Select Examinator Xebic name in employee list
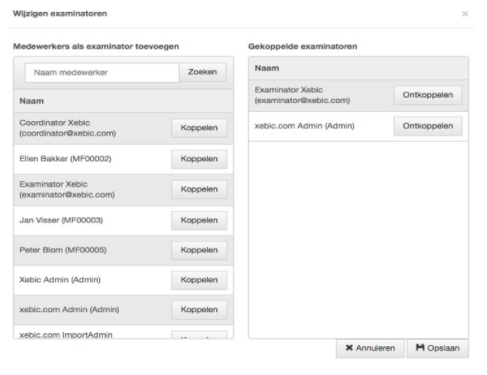Image resolution: width=487 pixels, height=375 pixels. (x=67, y=189)
